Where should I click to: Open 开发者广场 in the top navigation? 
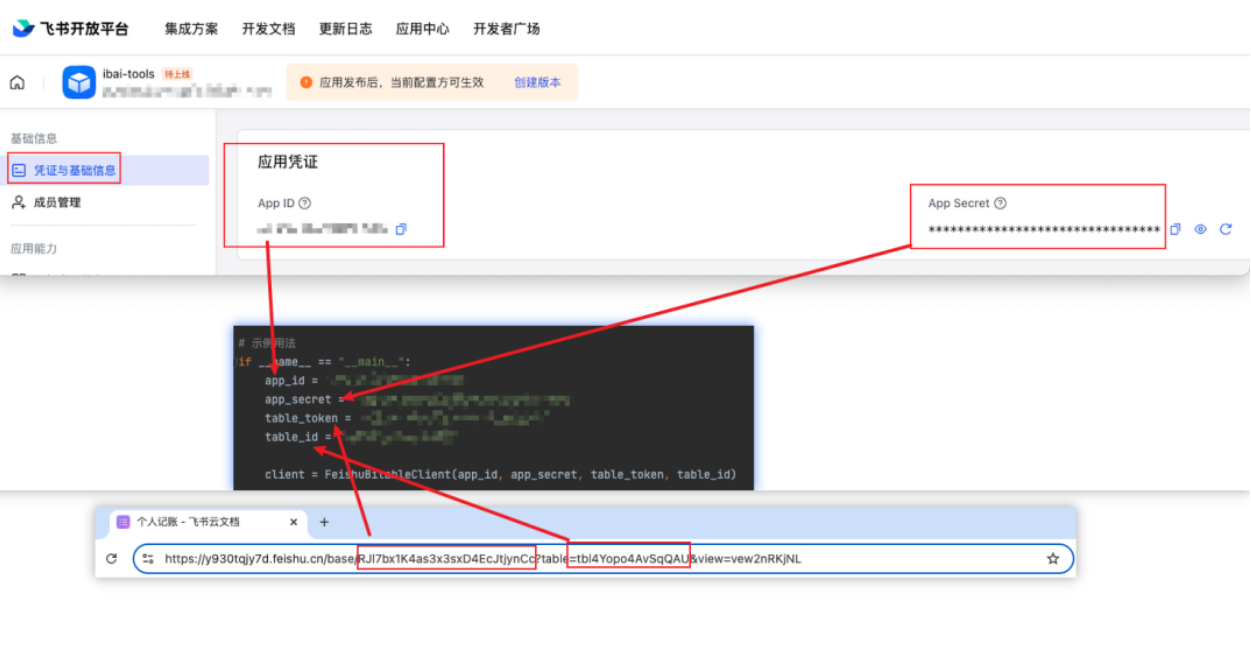point(506,29)
